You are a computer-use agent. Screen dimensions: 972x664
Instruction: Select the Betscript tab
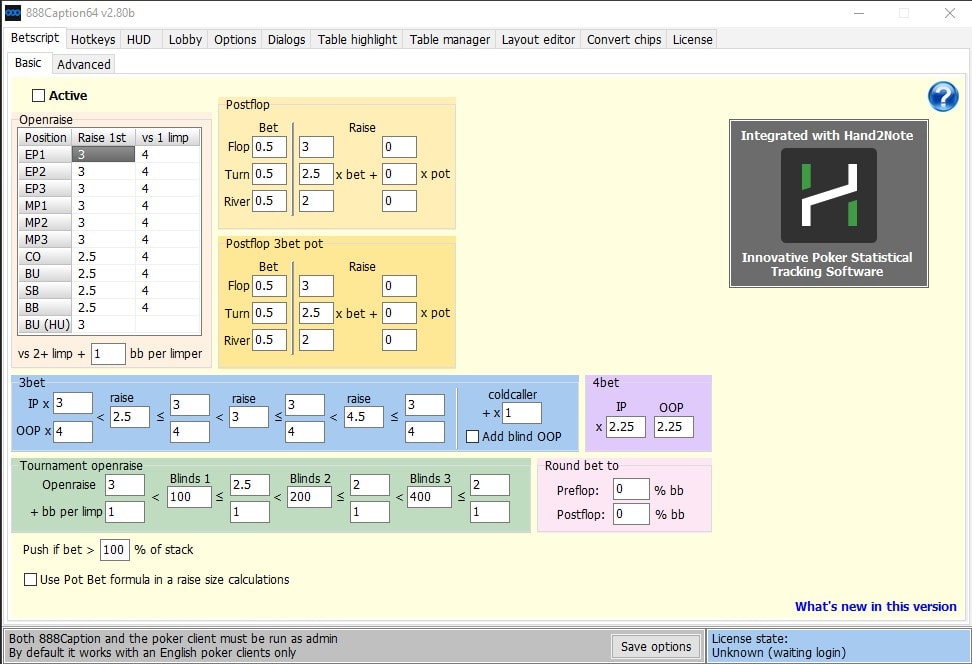point(35,38)
